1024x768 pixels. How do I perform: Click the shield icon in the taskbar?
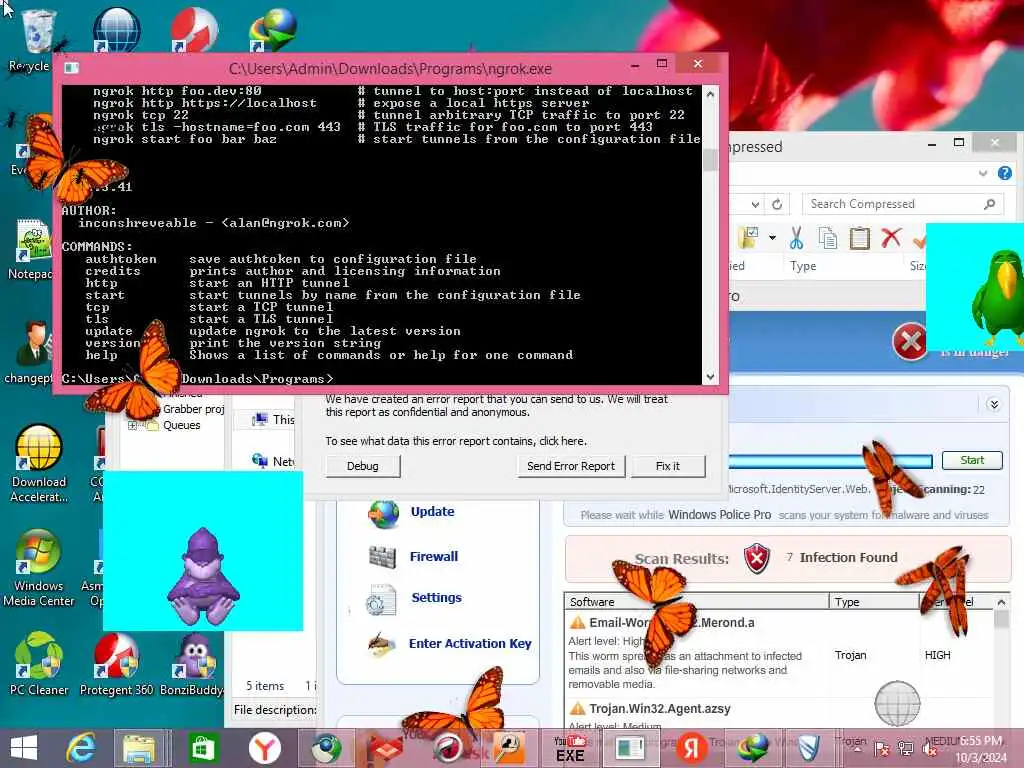coord(809,748)
